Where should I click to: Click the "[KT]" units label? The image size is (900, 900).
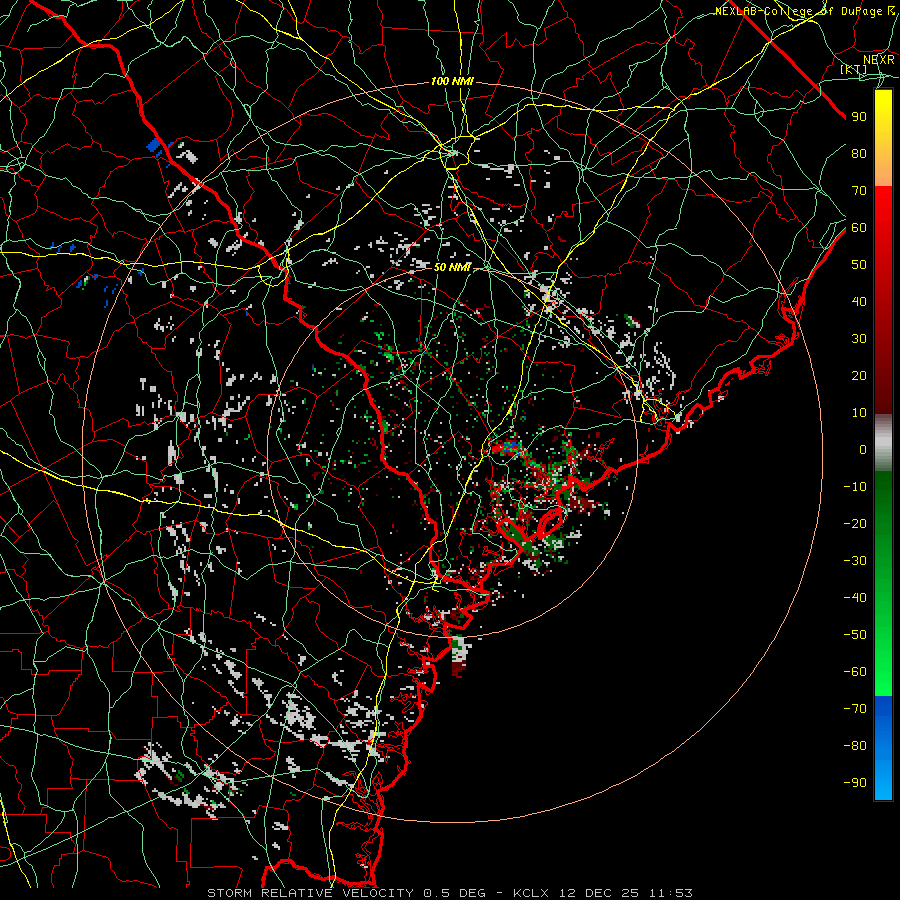pos(854,69)
